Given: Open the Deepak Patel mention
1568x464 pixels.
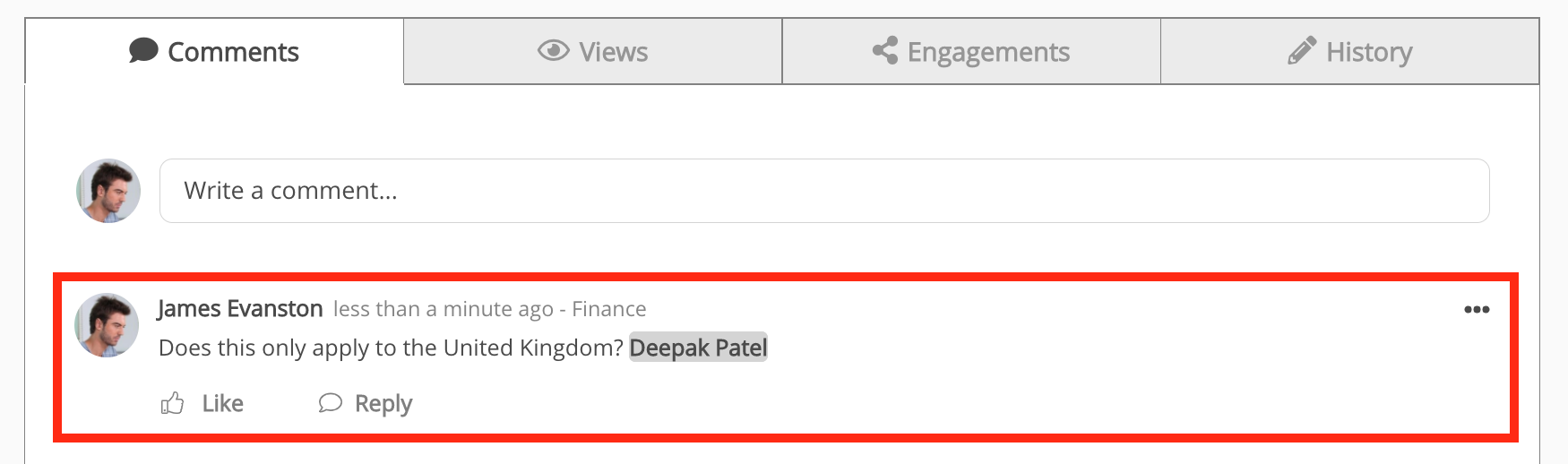Looking at the screenshot, I should [x=698, y=348].
